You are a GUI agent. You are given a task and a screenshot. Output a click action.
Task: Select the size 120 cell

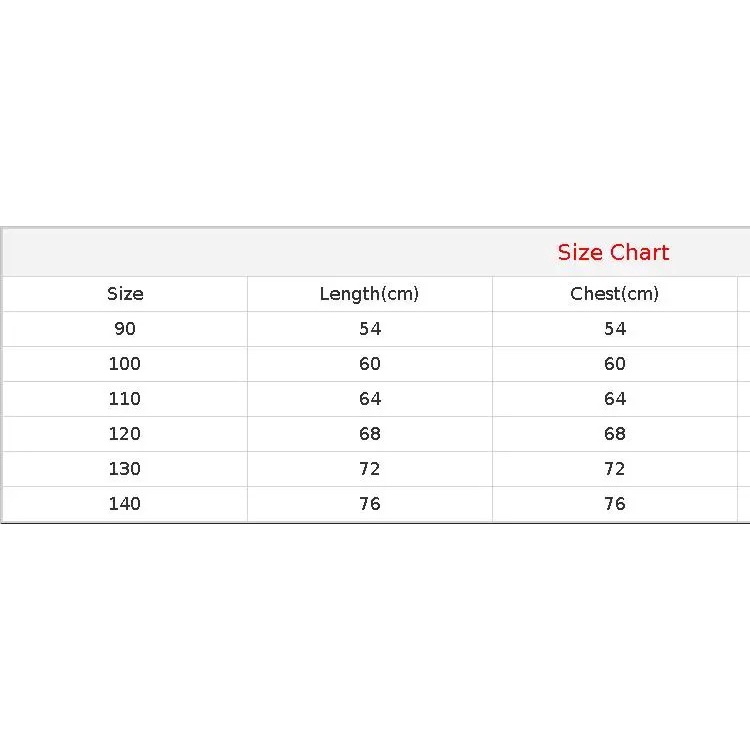(x=125, y=434)
